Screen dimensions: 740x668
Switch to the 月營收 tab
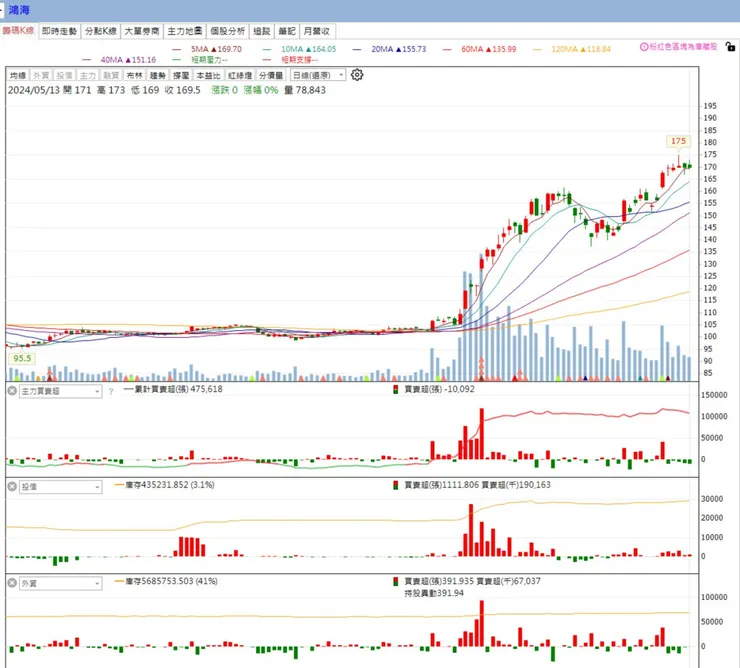317,31
